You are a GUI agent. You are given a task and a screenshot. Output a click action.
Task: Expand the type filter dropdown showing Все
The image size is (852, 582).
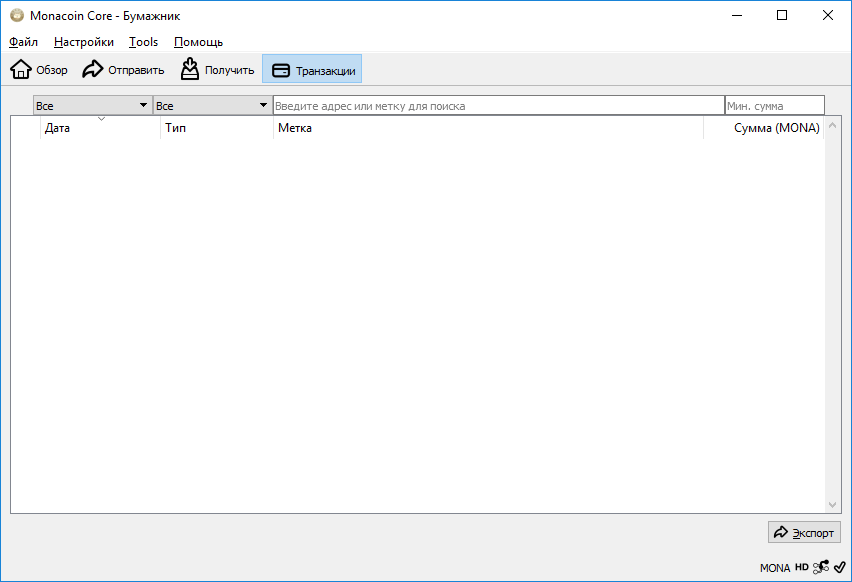(212, 105)
